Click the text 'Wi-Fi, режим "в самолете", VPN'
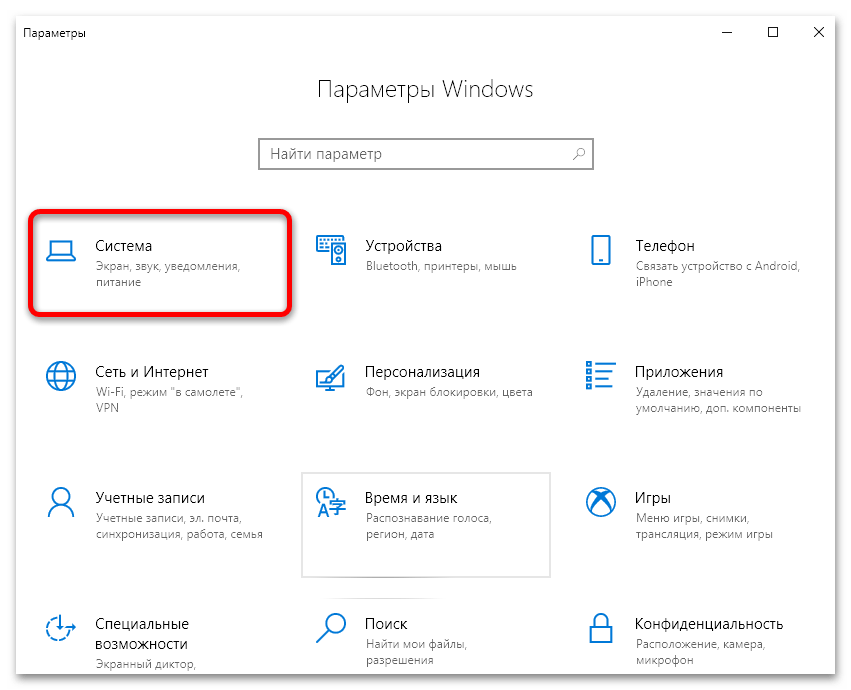 tap(169, 400)
